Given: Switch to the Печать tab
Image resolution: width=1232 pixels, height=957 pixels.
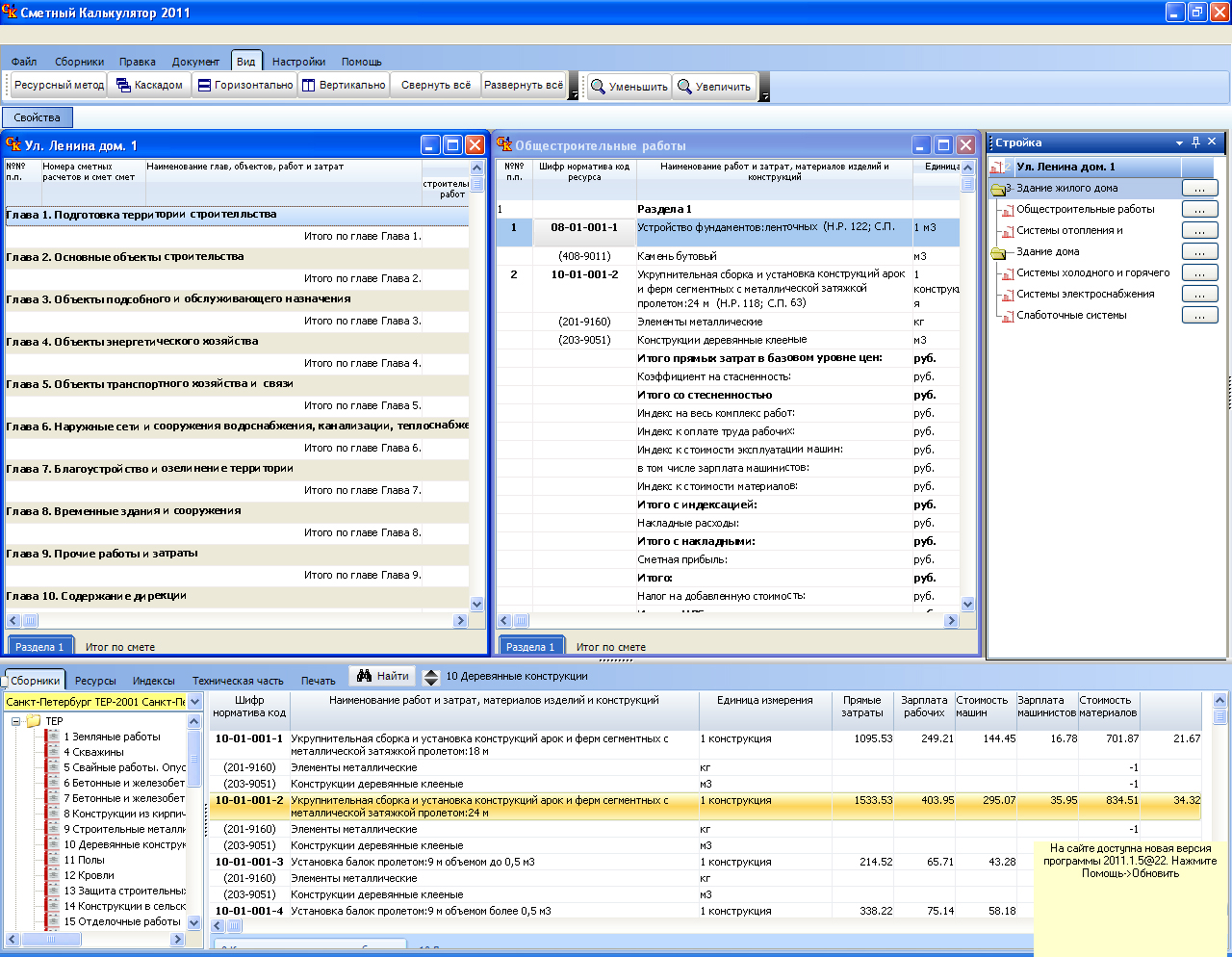Looking at the screenshot, I should (318, 681).
